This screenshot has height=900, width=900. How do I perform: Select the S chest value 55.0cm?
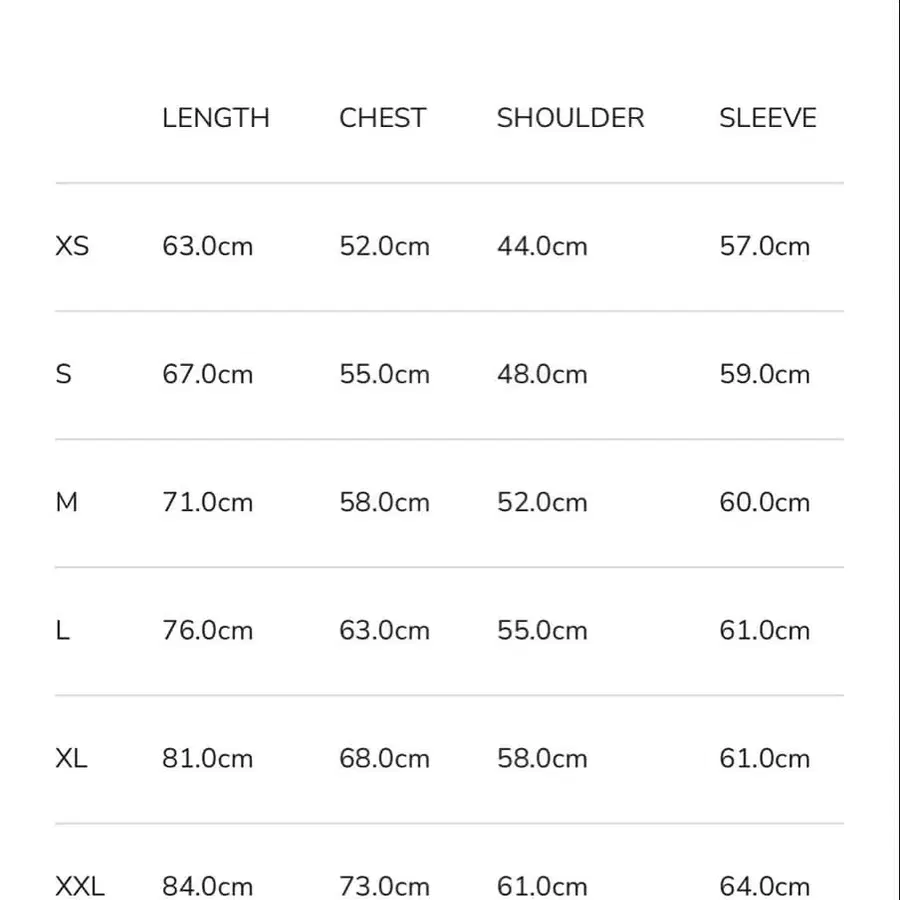tap(384, 374)
